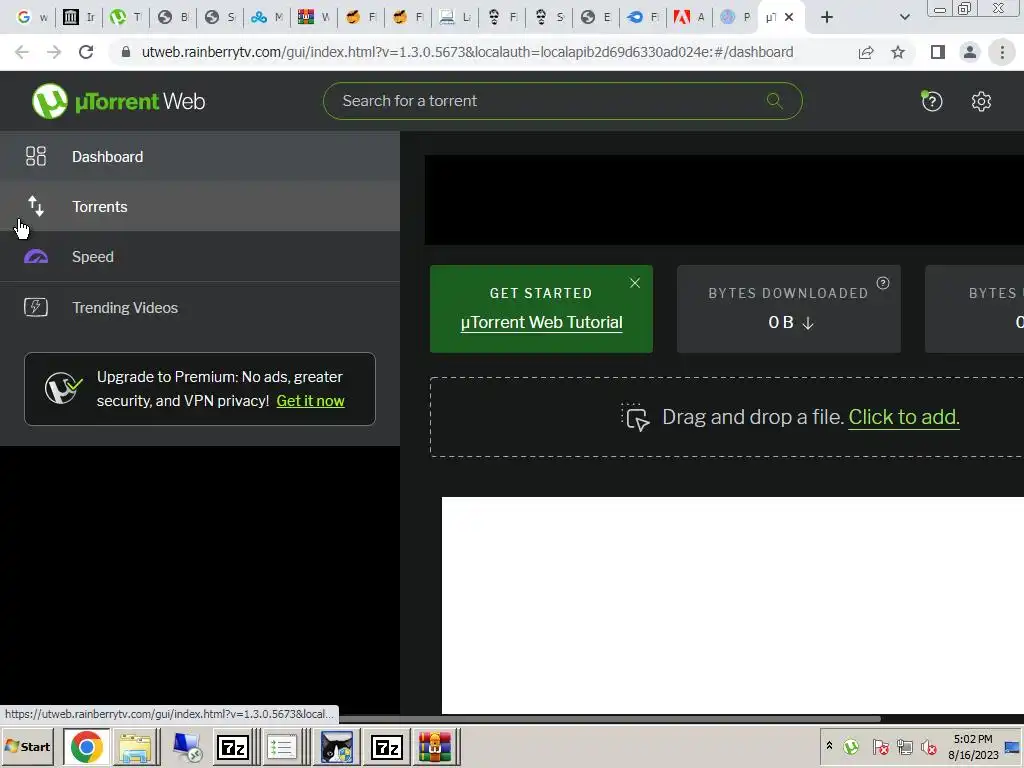The width and height of the screenshot is (1024, 768).
Task: Click the search magnifier icon
Action: [775, 101]
